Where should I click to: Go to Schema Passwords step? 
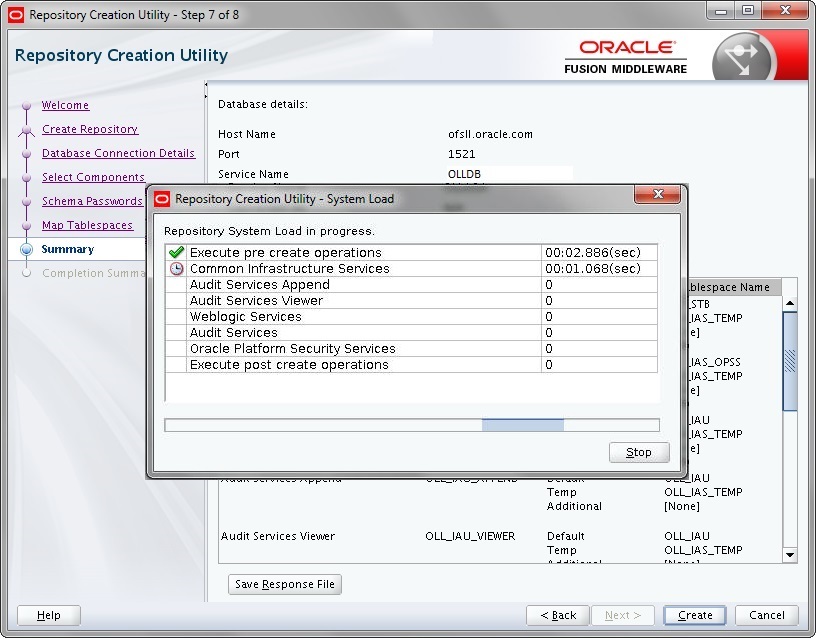tap(92, 201)
